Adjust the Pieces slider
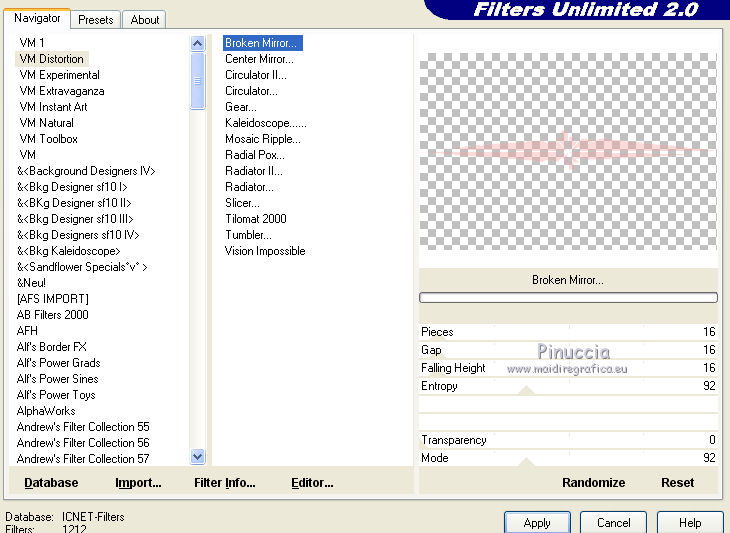This screenshot has height=533, width=730. pyautogui.click(x=568, y=332)
